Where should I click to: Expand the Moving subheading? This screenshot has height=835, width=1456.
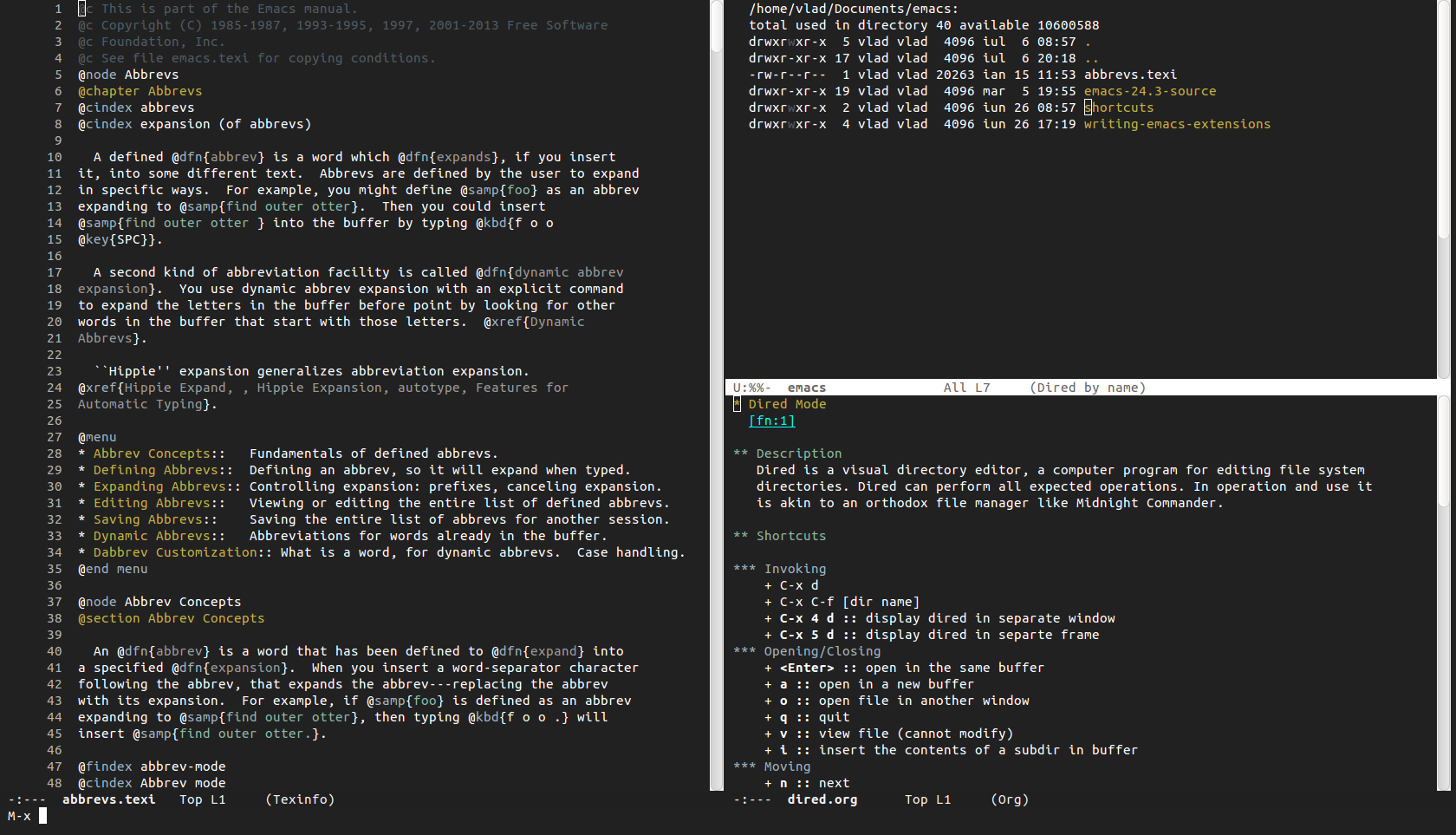click(x=786, y=767)
